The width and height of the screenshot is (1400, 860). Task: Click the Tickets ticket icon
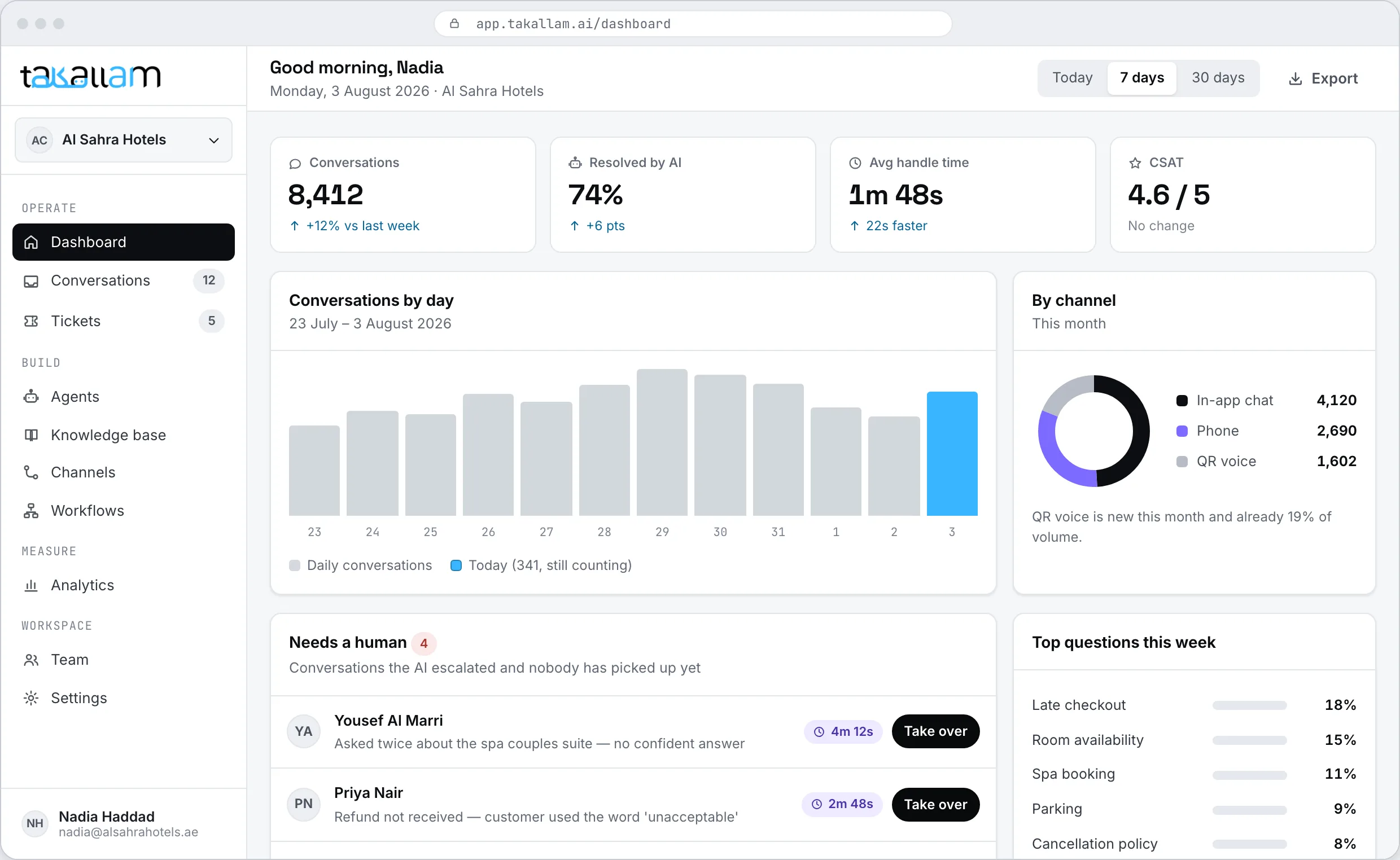[x=30, y=321]
